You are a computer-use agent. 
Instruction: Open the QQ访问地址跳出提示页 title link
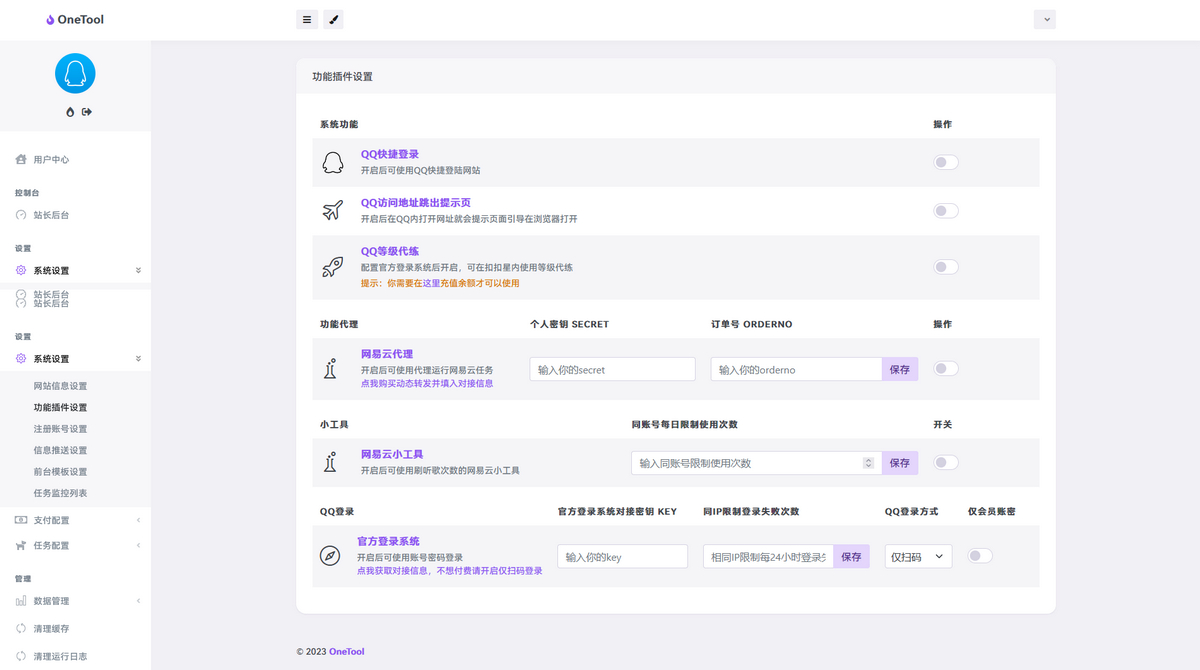[x=416, y=202]
